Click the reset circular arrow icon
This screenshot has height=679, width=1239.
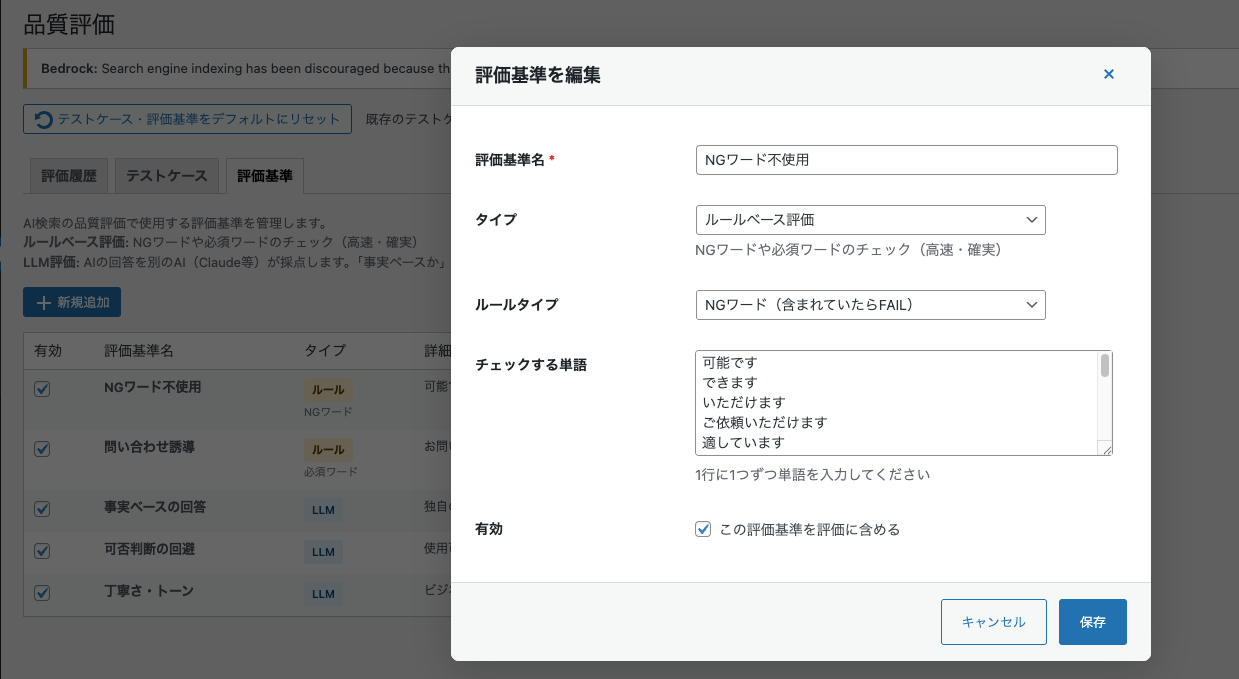[44, 120]
